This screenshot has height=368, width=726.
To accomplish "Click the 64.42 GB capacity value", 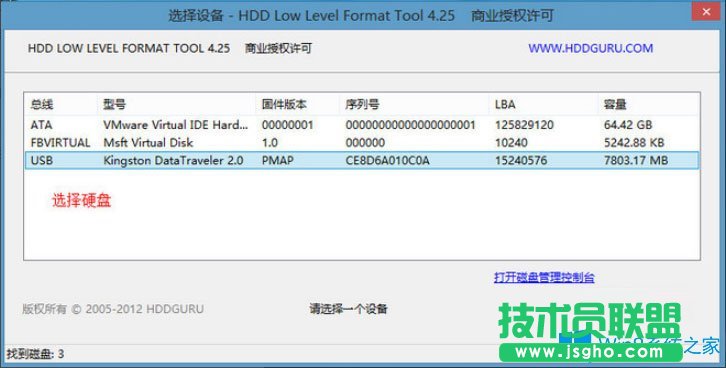I will tap(628, 125).
